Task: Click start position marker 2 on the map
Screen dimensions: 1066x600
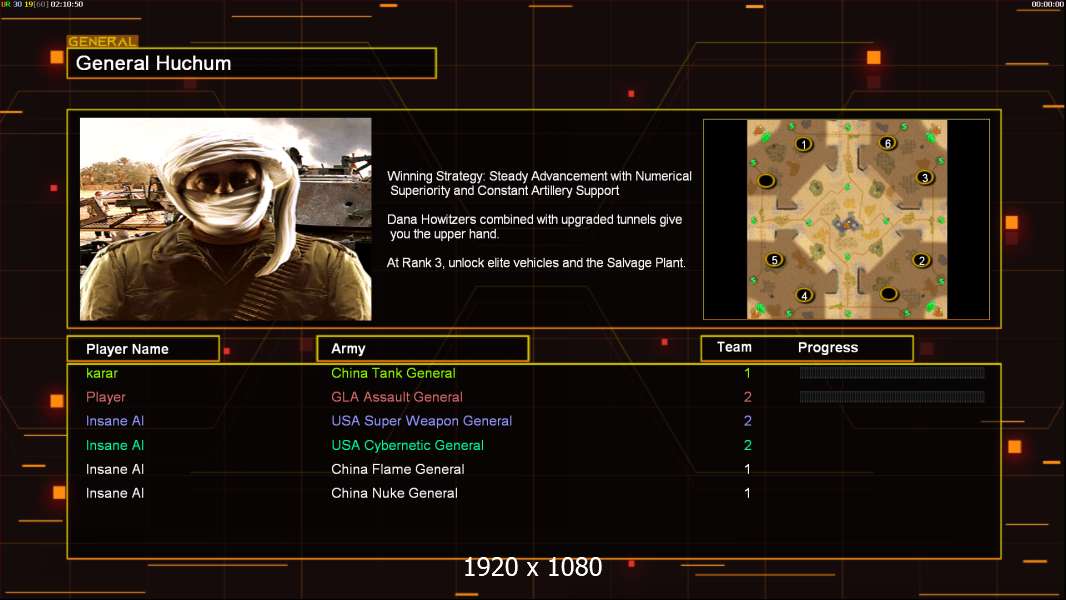Action: tap(922, 260)
